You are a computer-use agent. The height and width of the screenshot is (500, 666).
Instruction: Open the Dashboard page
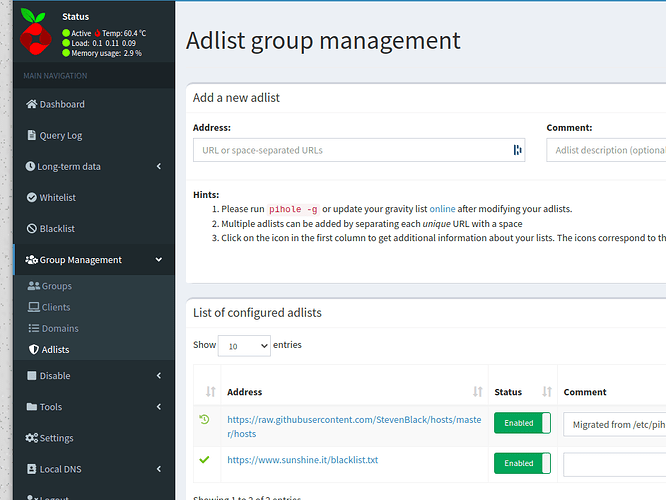pos(62,104)
